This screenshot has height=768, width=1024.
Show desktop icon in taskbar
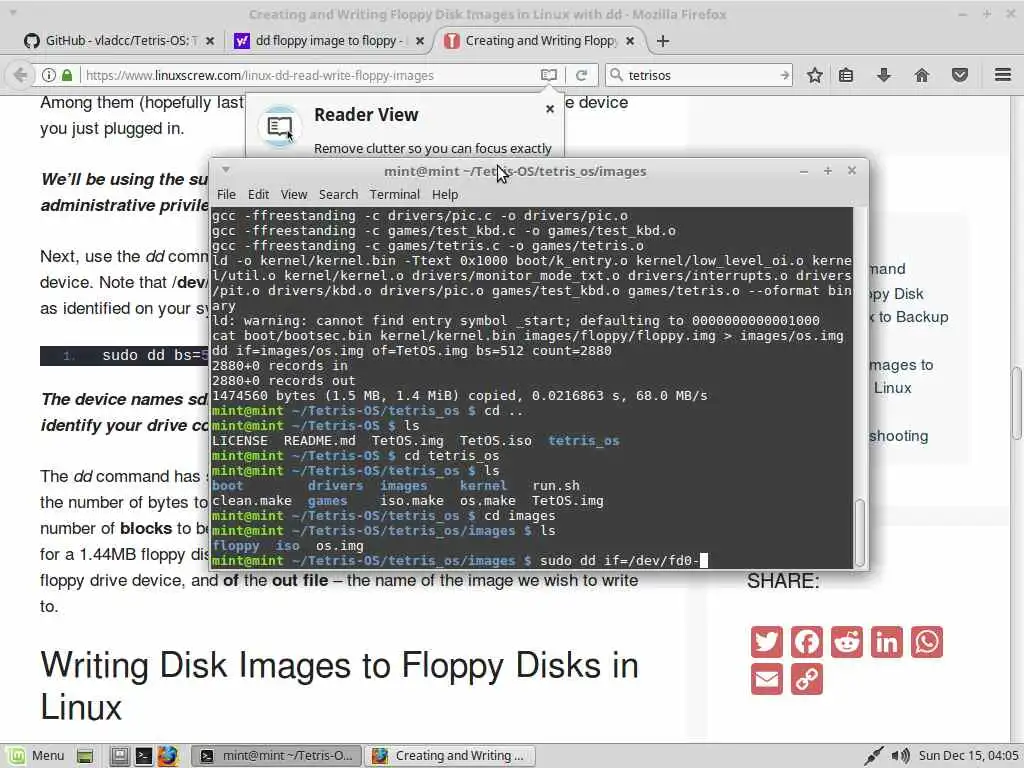(x=84, y=756)
